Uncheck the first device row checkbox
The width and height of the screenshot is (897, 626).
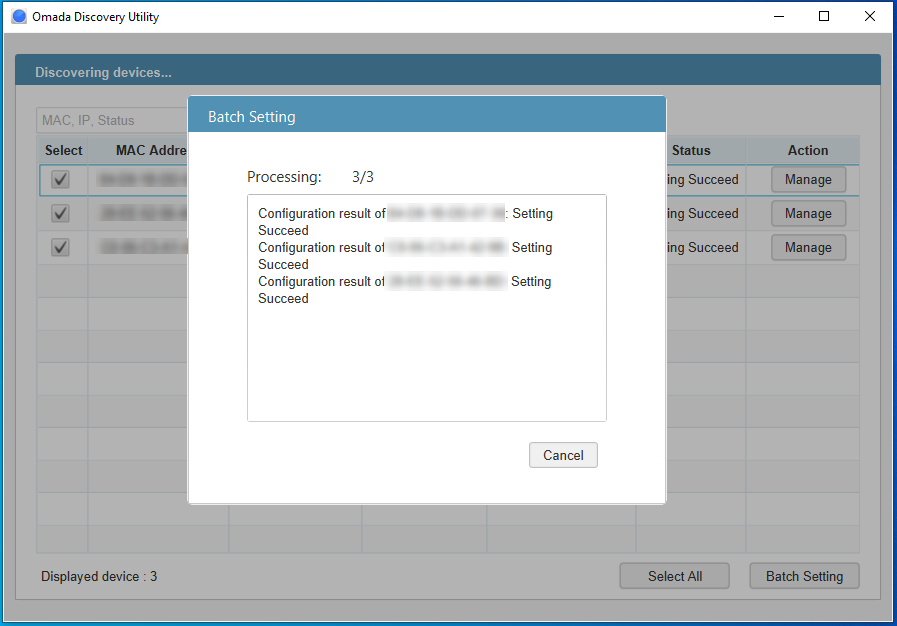[x=61, y=180]
